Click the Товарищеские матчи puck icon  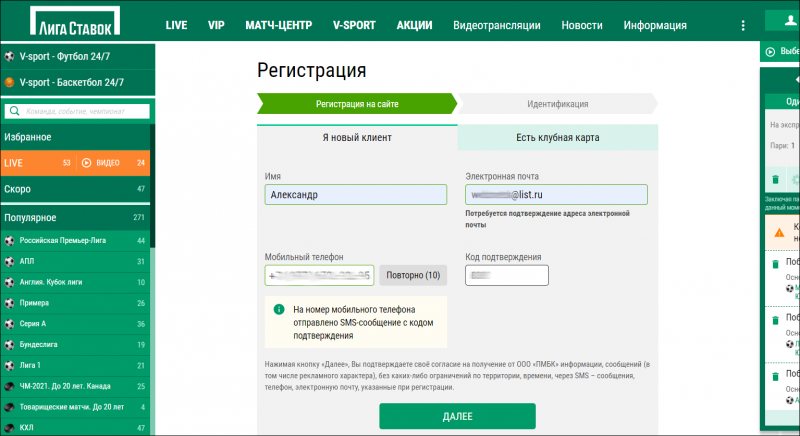coord(9,407)
